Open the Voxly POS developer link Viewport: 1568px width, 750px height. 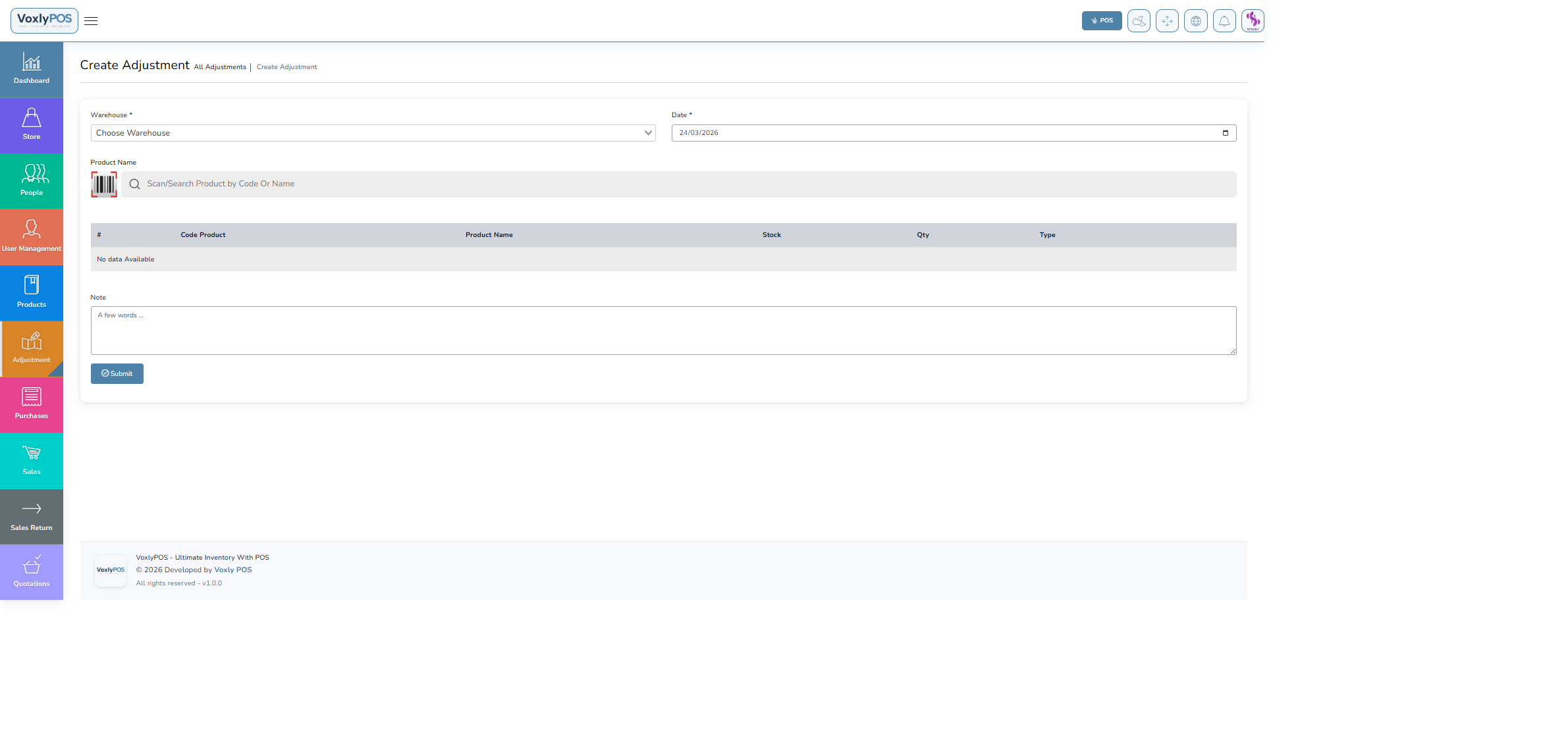tap(232, 569)
